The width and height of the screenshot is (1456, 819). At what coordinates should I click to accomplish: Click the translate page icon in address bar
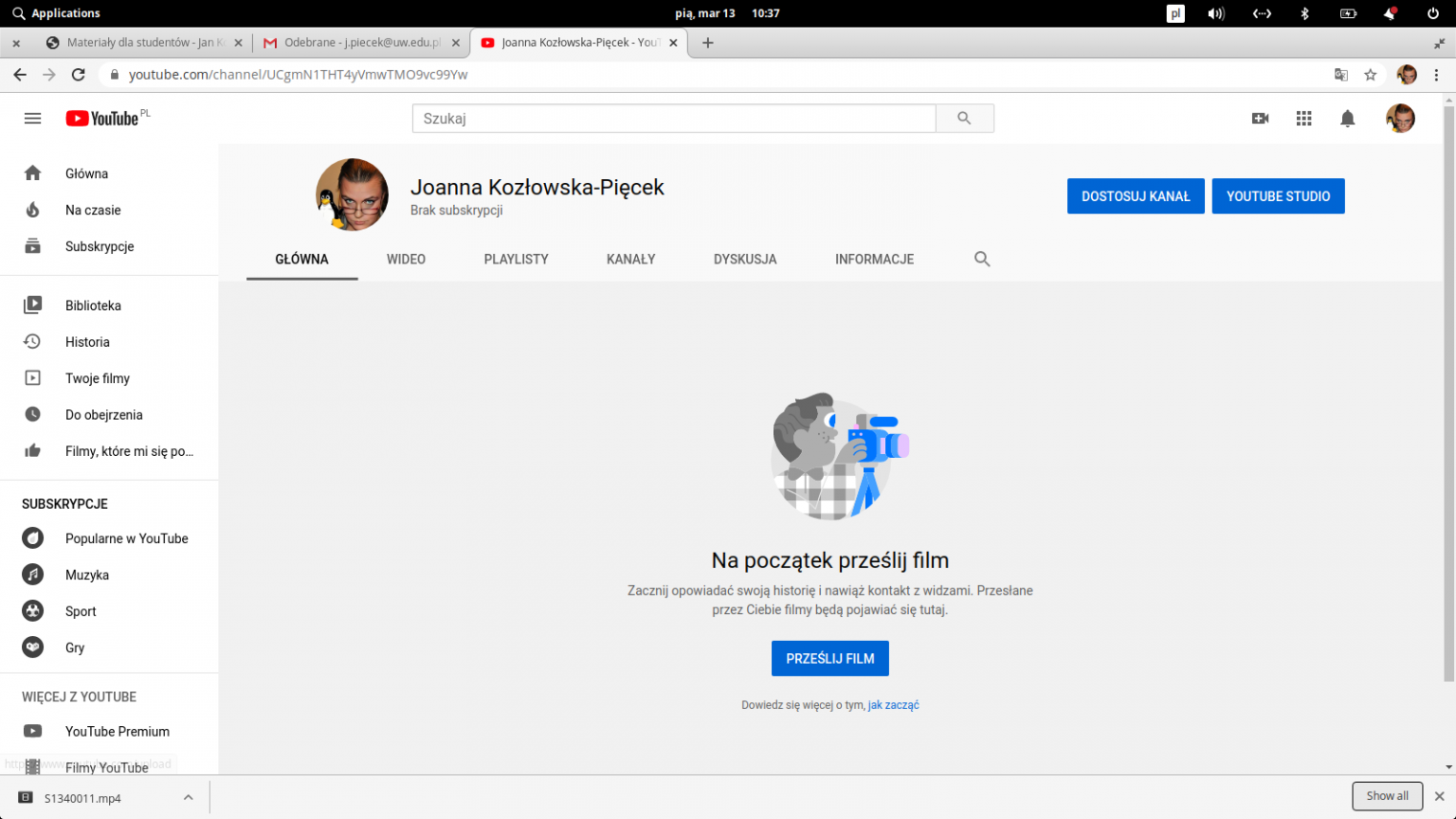[1341, 75]
